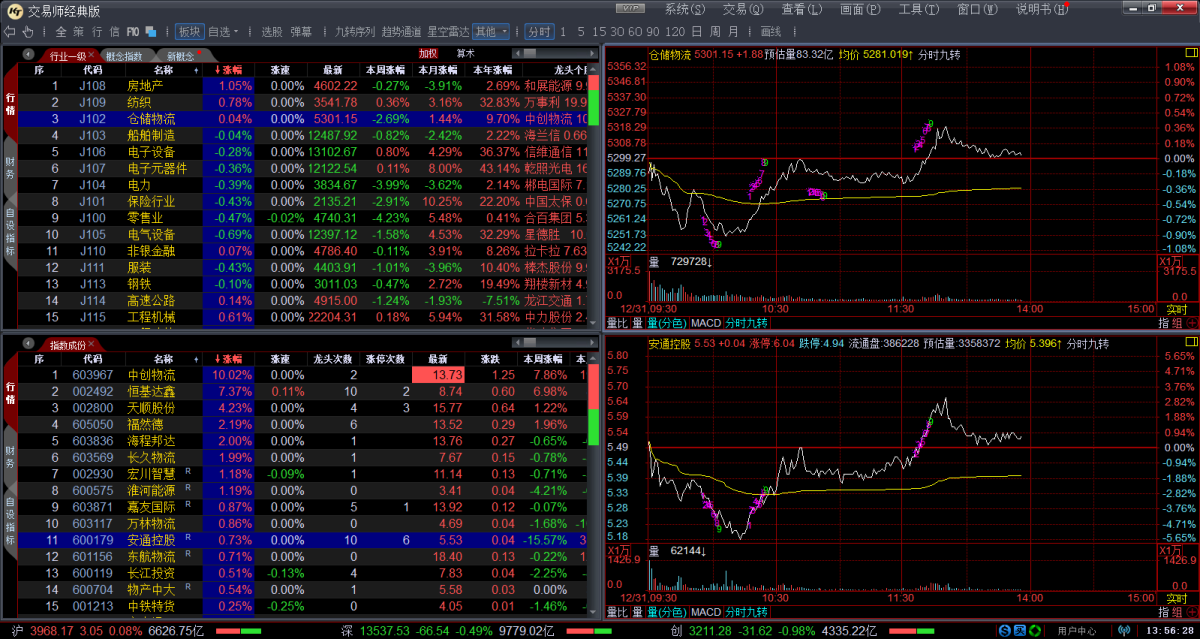Click the back arrow icon in toolbar

10,32
